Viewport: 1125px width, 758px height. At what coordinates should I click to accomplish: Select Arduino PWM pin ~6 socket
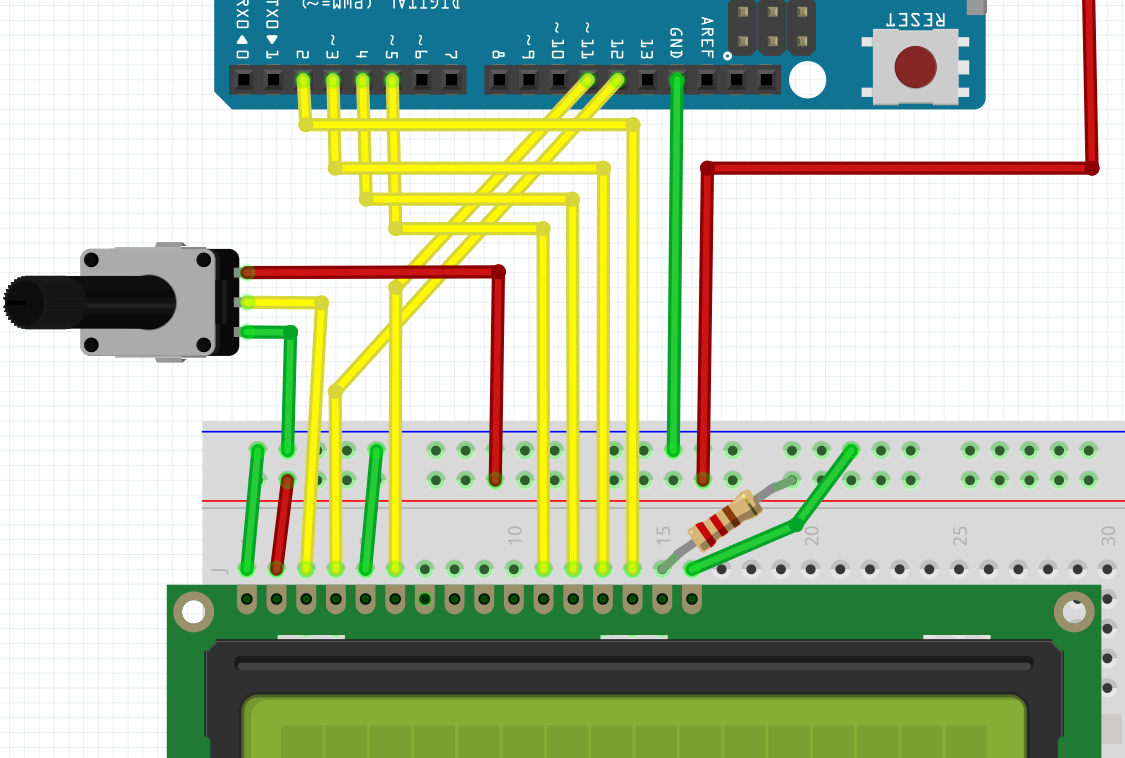click(422, 79)
